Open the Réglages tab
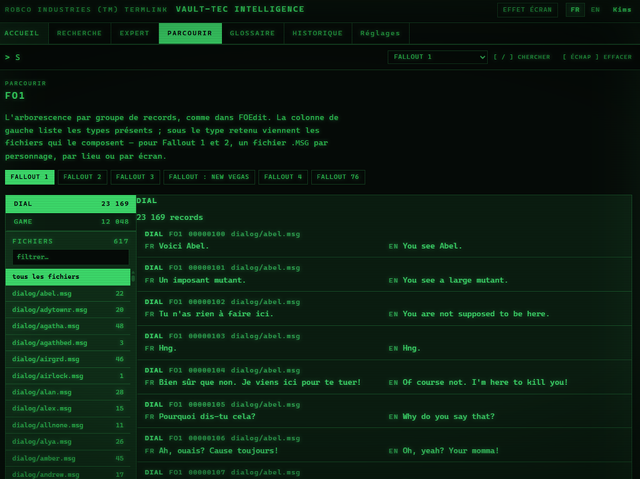640x479 pixels. [380, 33]
